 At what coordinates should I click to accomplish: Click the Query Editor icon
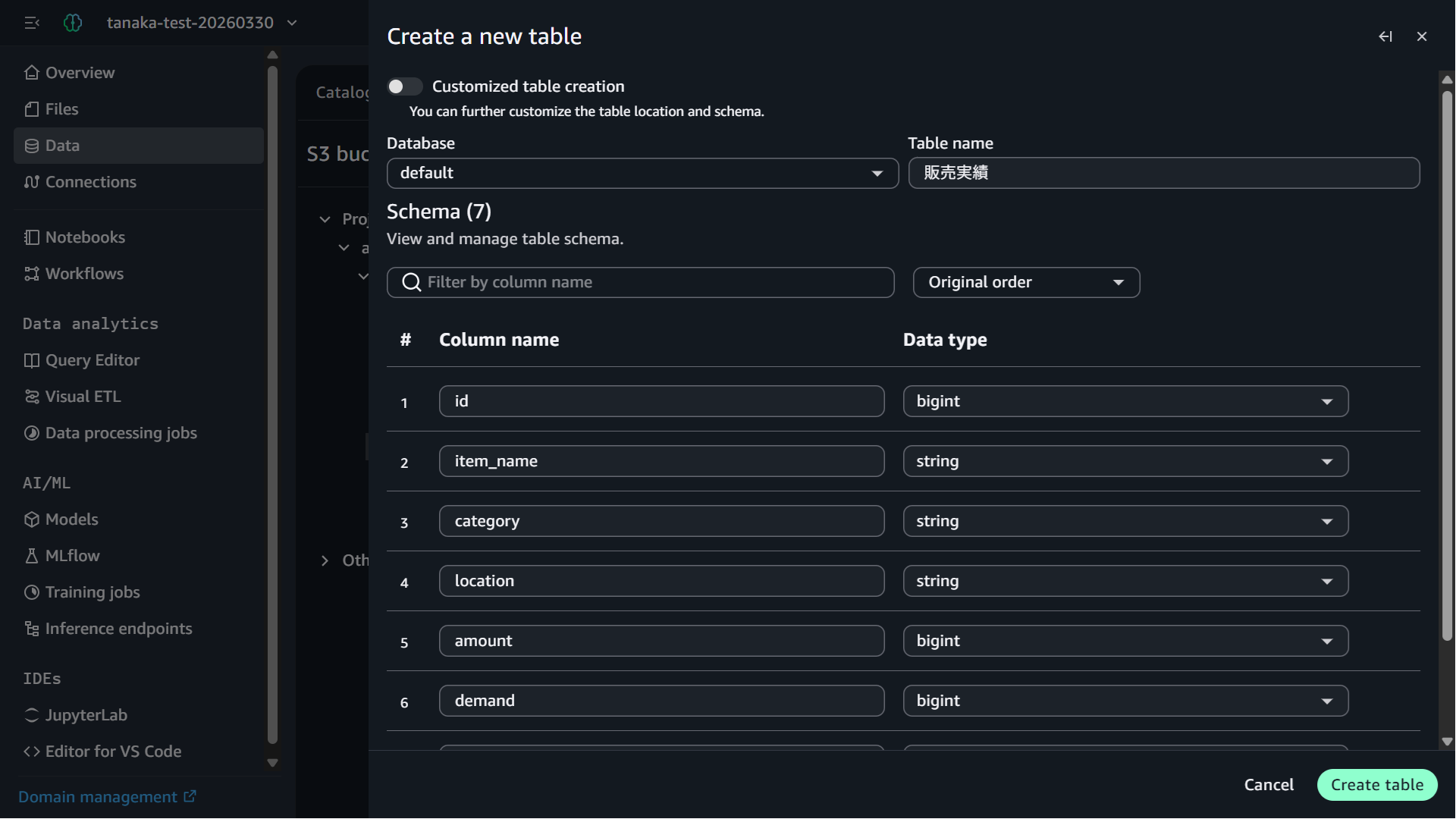pos(31,360)
